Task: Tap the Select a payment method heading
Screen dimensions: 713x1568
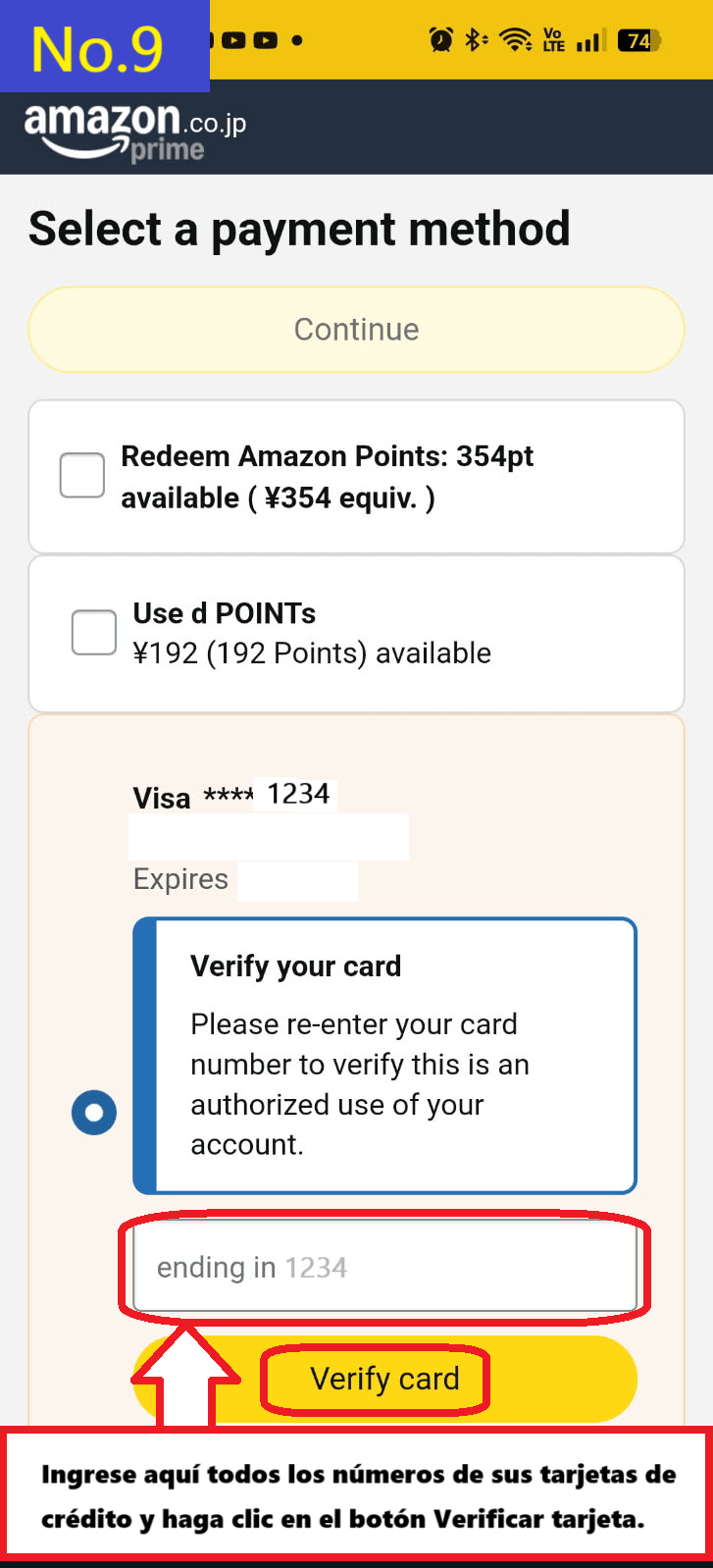Action: (x=299, y=229)
